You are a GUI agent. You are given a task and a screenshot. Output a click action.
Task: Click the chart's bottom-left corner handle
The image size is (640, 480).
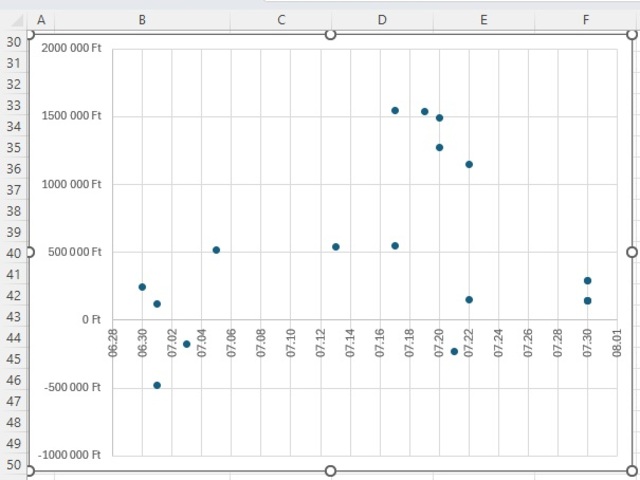30,471
